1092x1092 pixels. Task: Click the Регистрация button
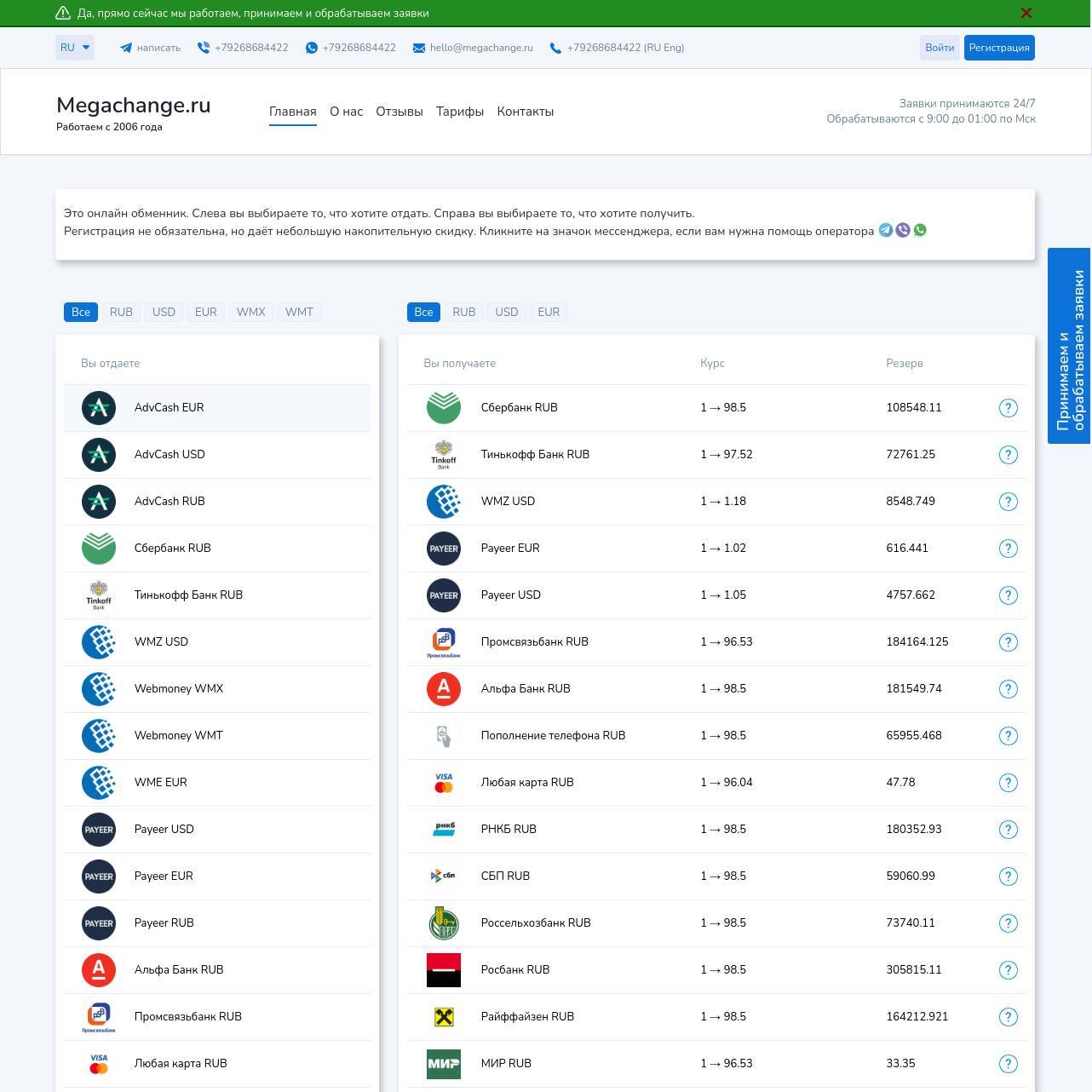pyautogui.click(x=999, y=48)
